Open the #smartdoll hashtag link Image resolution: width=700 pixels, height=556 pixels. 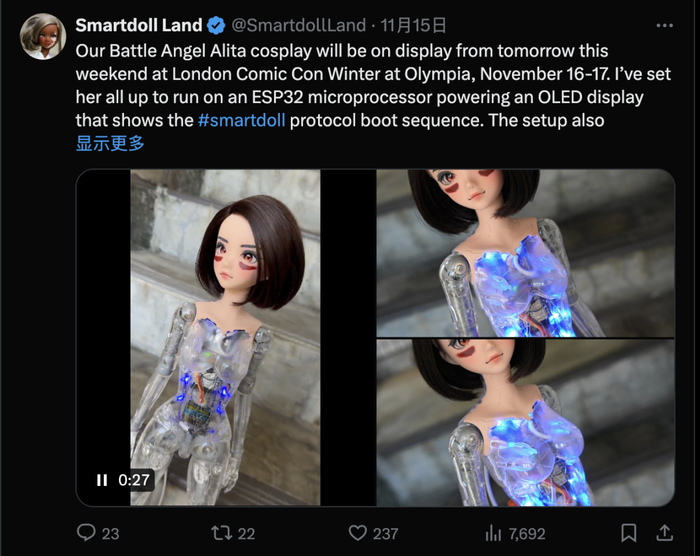point(242,120)
